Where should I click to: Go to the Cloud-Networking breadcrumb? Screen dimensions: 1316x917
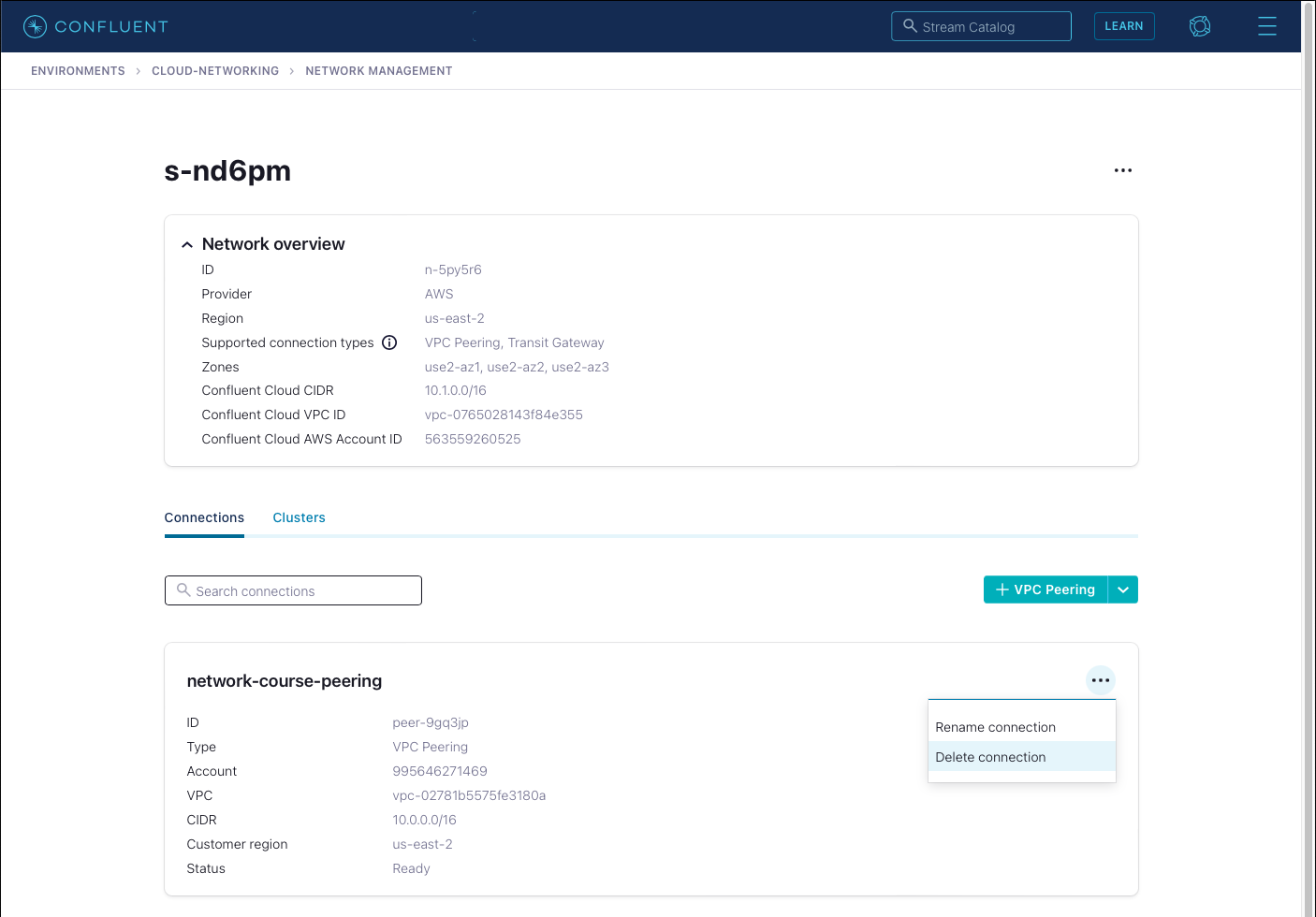point(215,71)
